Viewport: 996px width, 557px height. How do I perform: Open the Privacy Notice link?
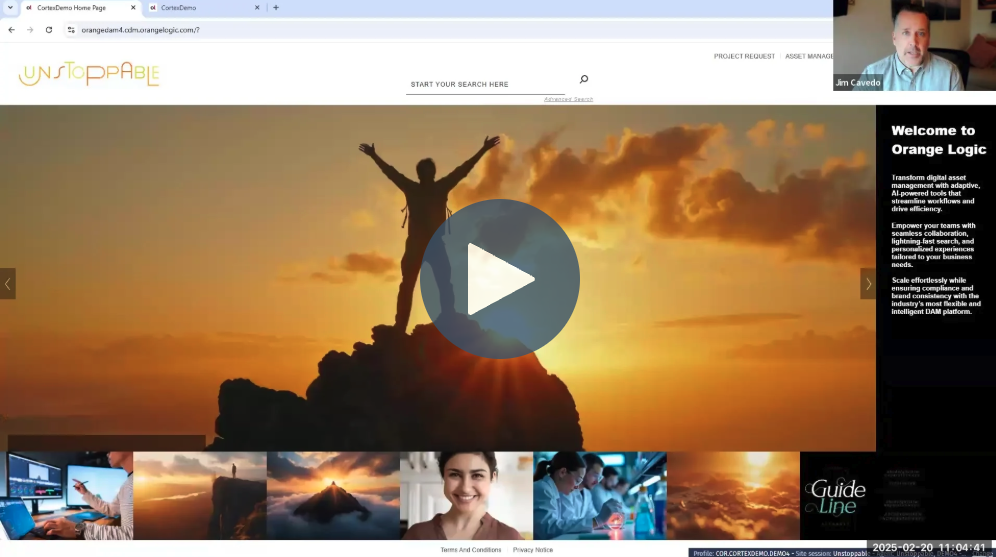[x=533, y=550]
